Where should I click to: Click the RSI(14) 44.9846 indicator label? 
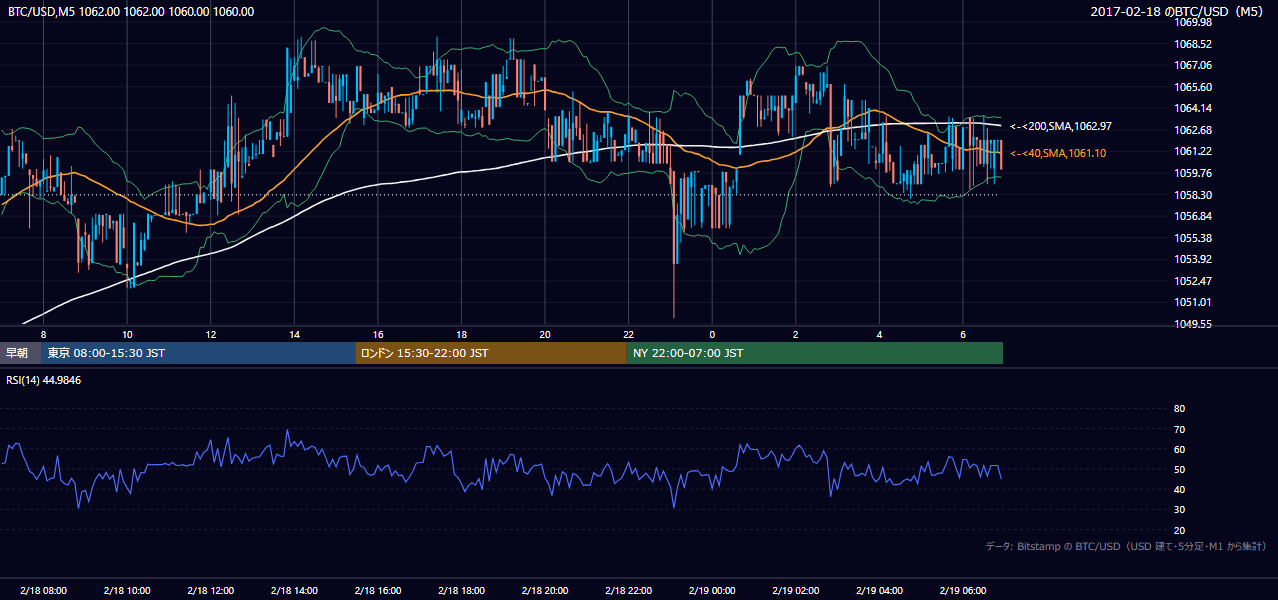(44, 380)
